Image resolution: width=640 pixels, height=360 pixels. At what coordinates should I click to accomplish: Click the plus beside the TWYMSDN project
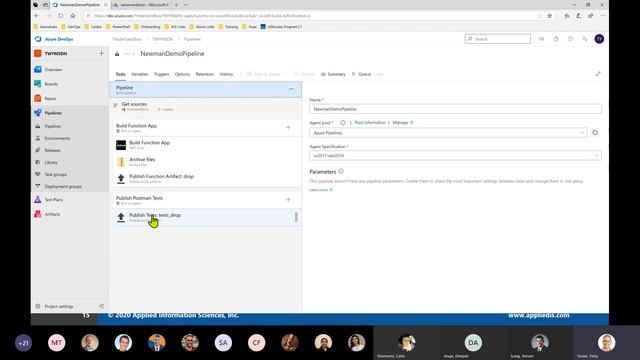101,53
